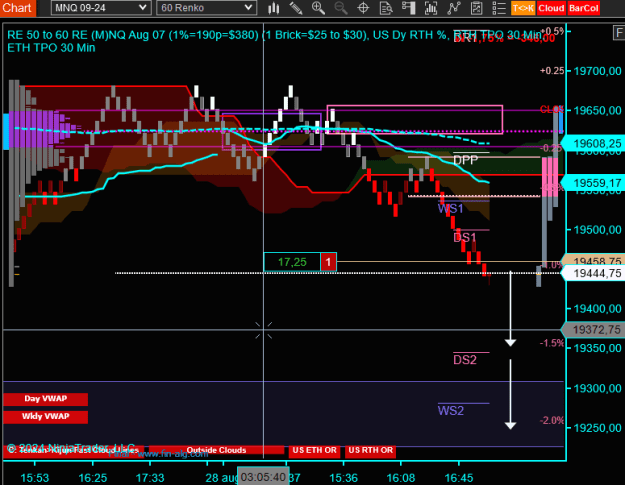This screenshot has width=625, height=485.
Task: Click the 16:08 time axis label
Action: (401, 478)
